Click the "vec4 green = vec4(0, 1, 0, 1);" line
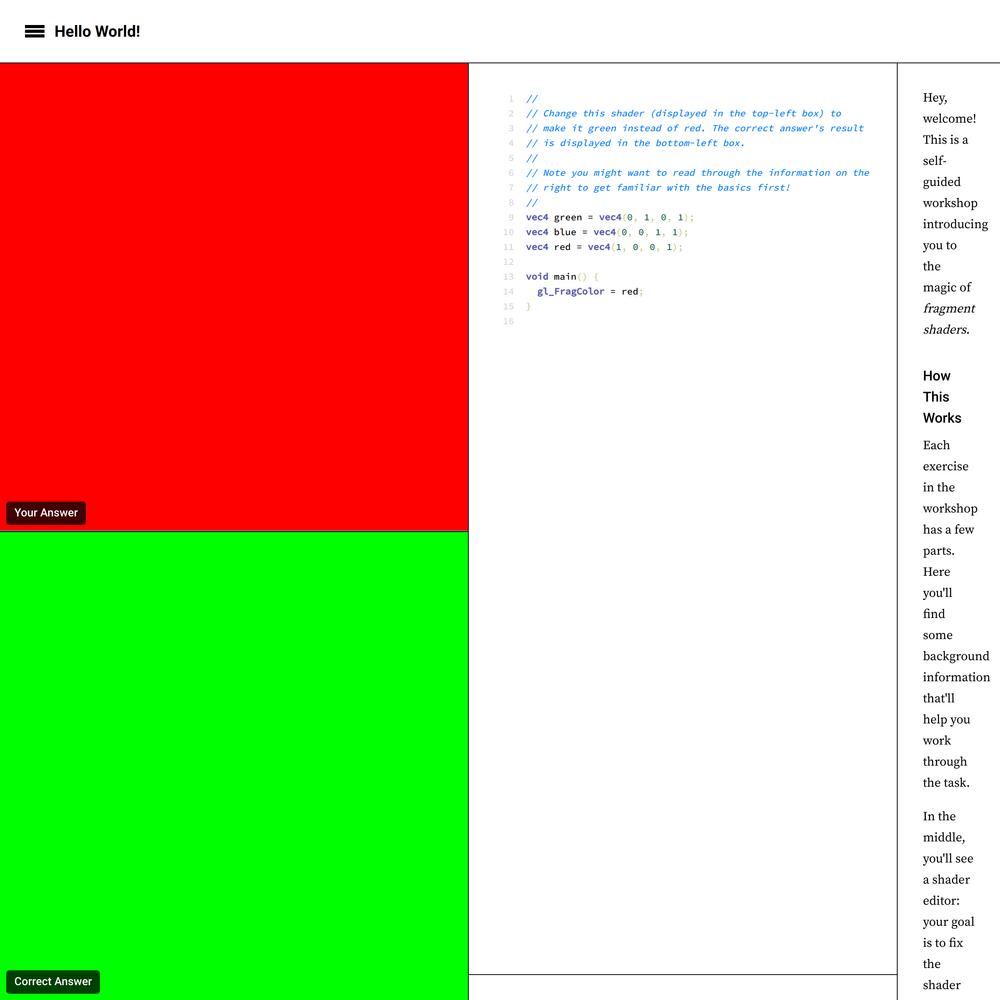The image size is (1000, 1000). click(x=610, y=217)
